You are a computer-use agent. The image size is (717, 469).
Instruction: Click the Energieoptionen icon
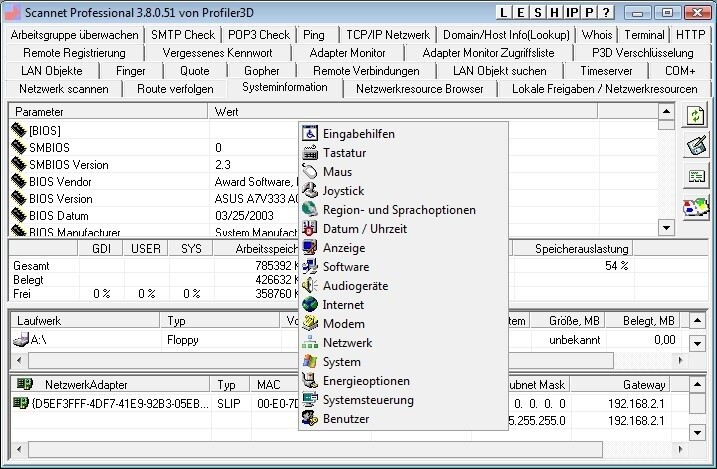(310, 381)
